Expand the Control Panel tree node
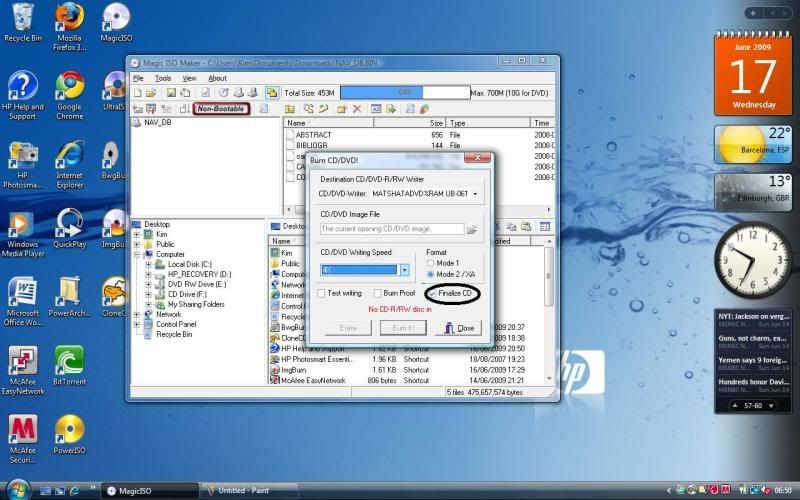Screen dimensions: 800x500 tap(137, 324)
